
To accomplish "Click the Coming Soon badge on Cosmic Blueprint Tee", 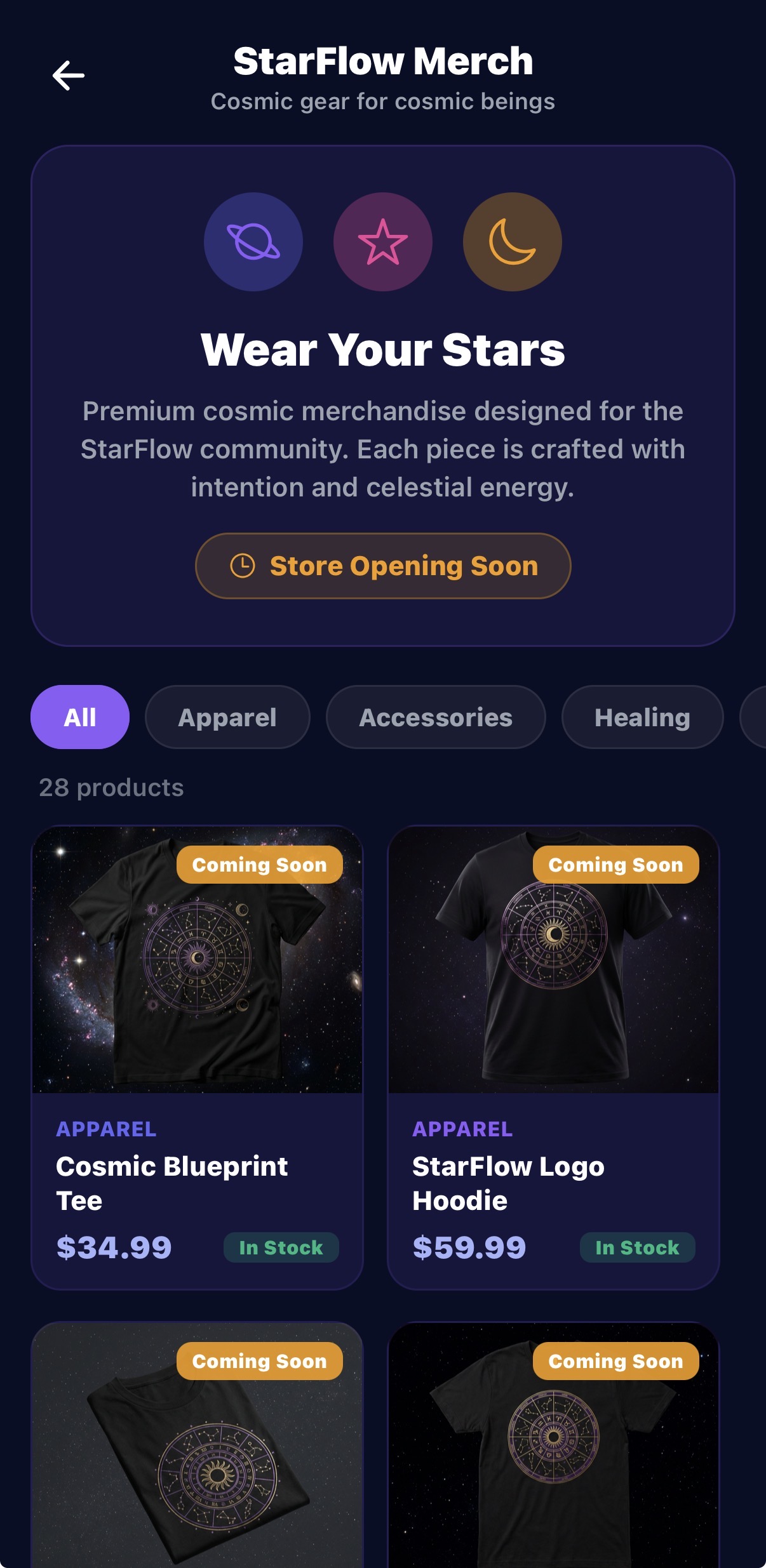I will click(x=259, y=864).
